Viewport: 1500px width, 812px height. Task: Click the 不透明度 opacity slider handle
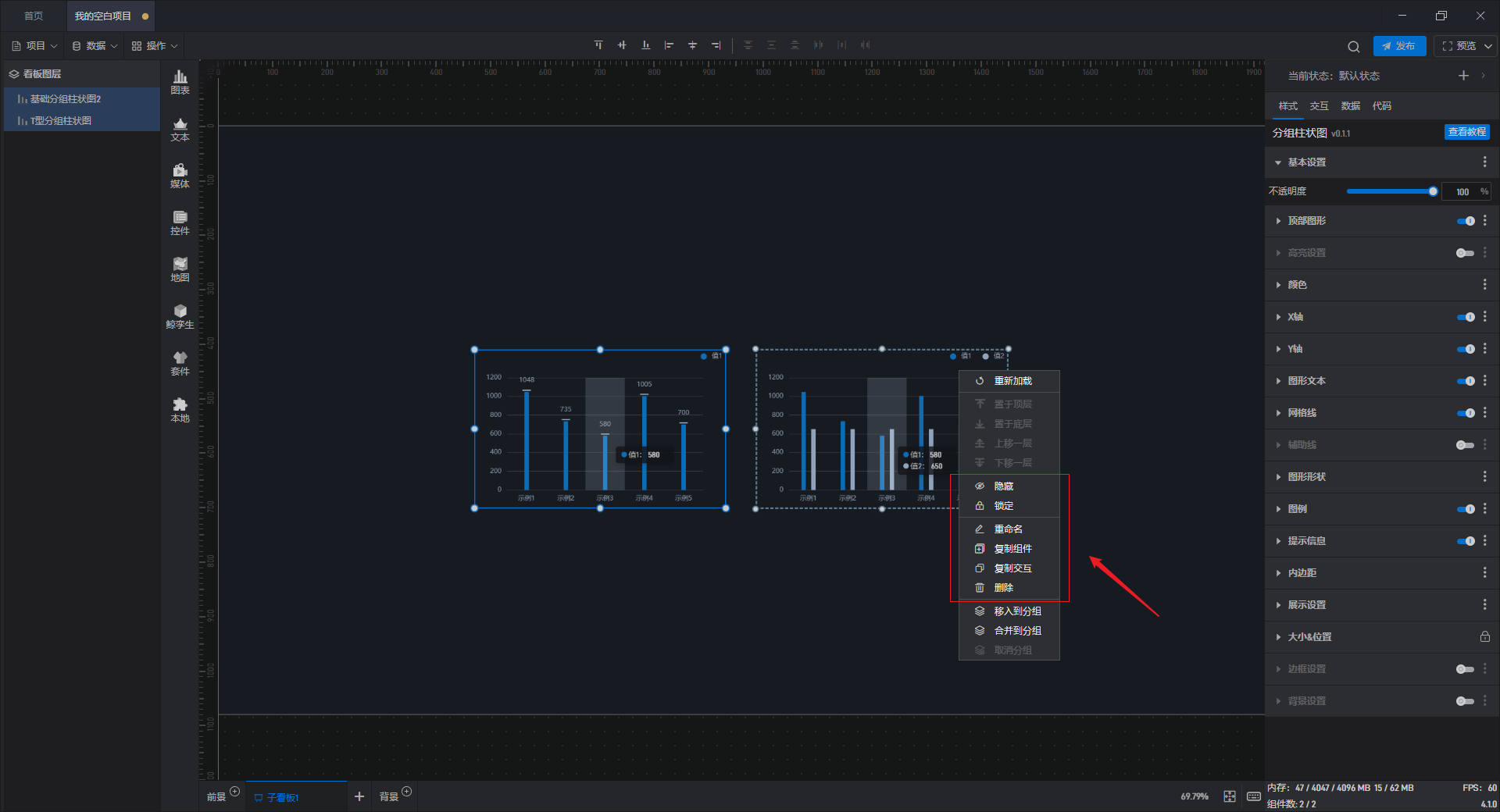pos(1433,191)
